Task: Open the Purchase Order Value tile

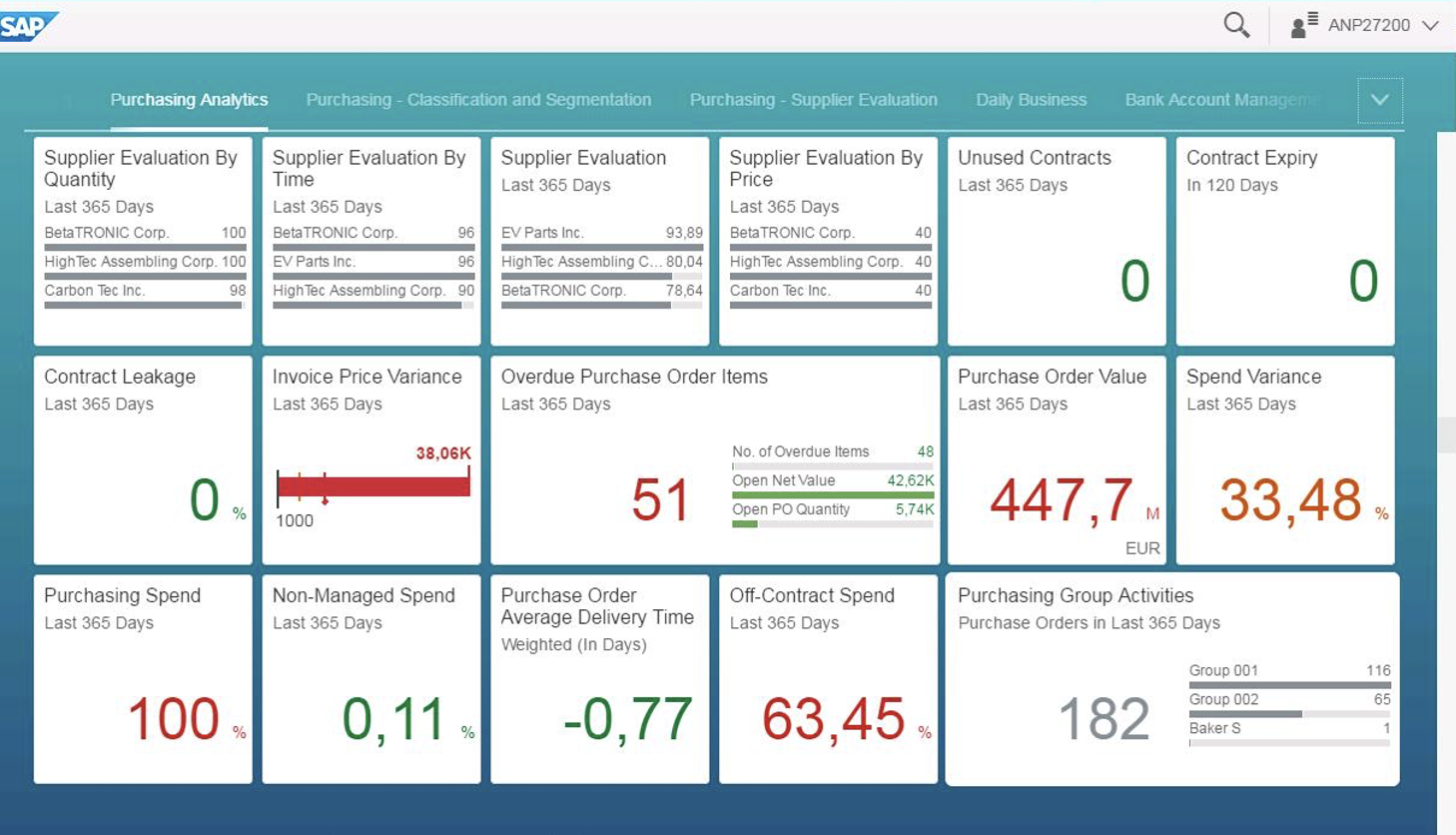Action: click(x=1057, y=460)
